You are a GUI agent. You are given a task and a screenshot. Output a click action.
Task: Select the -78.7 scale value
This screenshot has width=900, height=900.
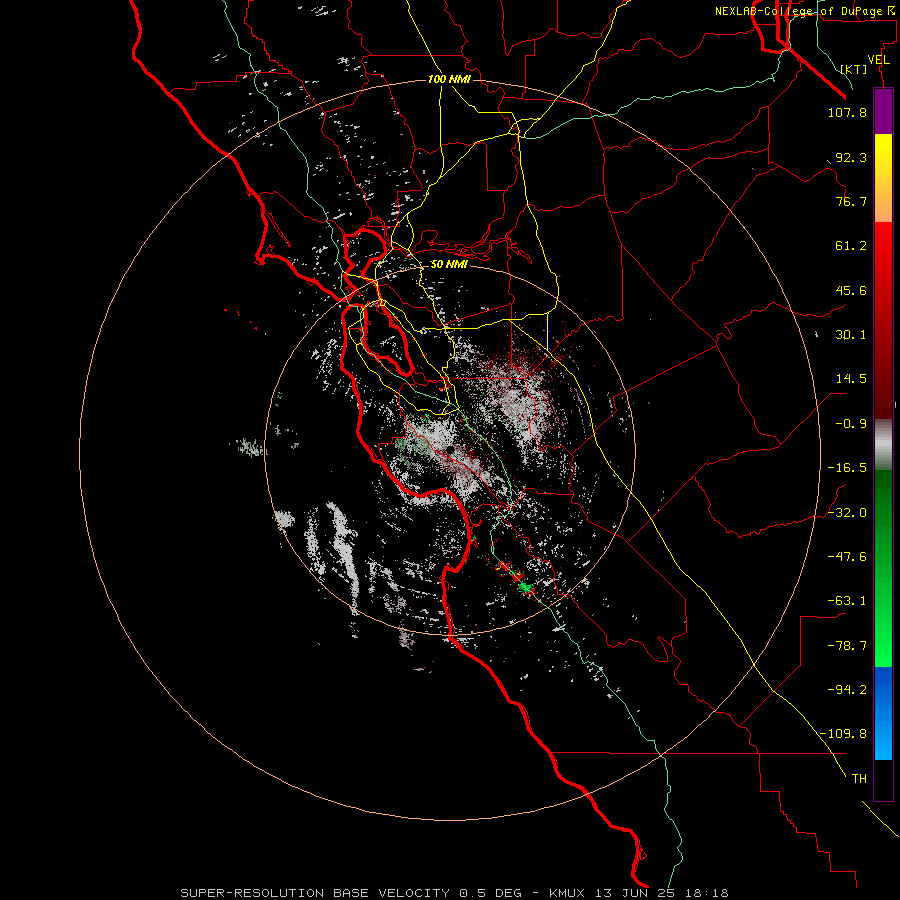pyautogui.click(x=847, y=646)
